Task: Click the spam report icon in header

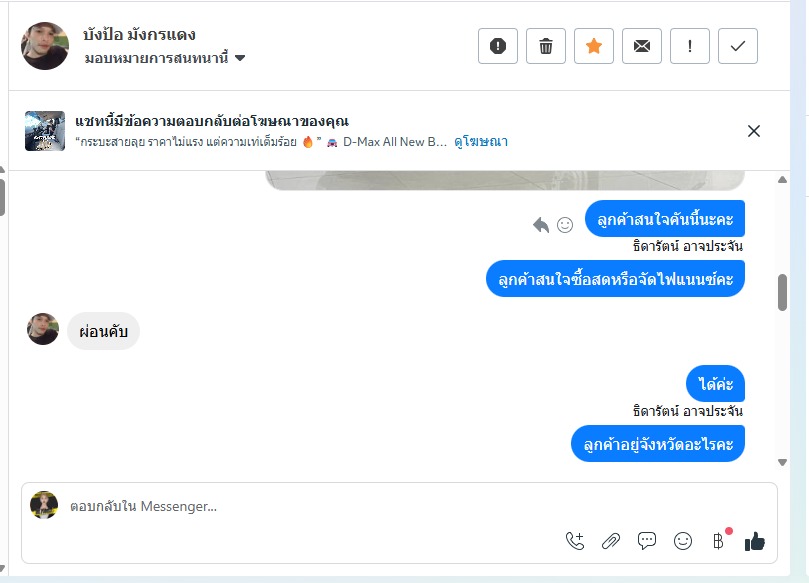Action: tap(498, 46)
